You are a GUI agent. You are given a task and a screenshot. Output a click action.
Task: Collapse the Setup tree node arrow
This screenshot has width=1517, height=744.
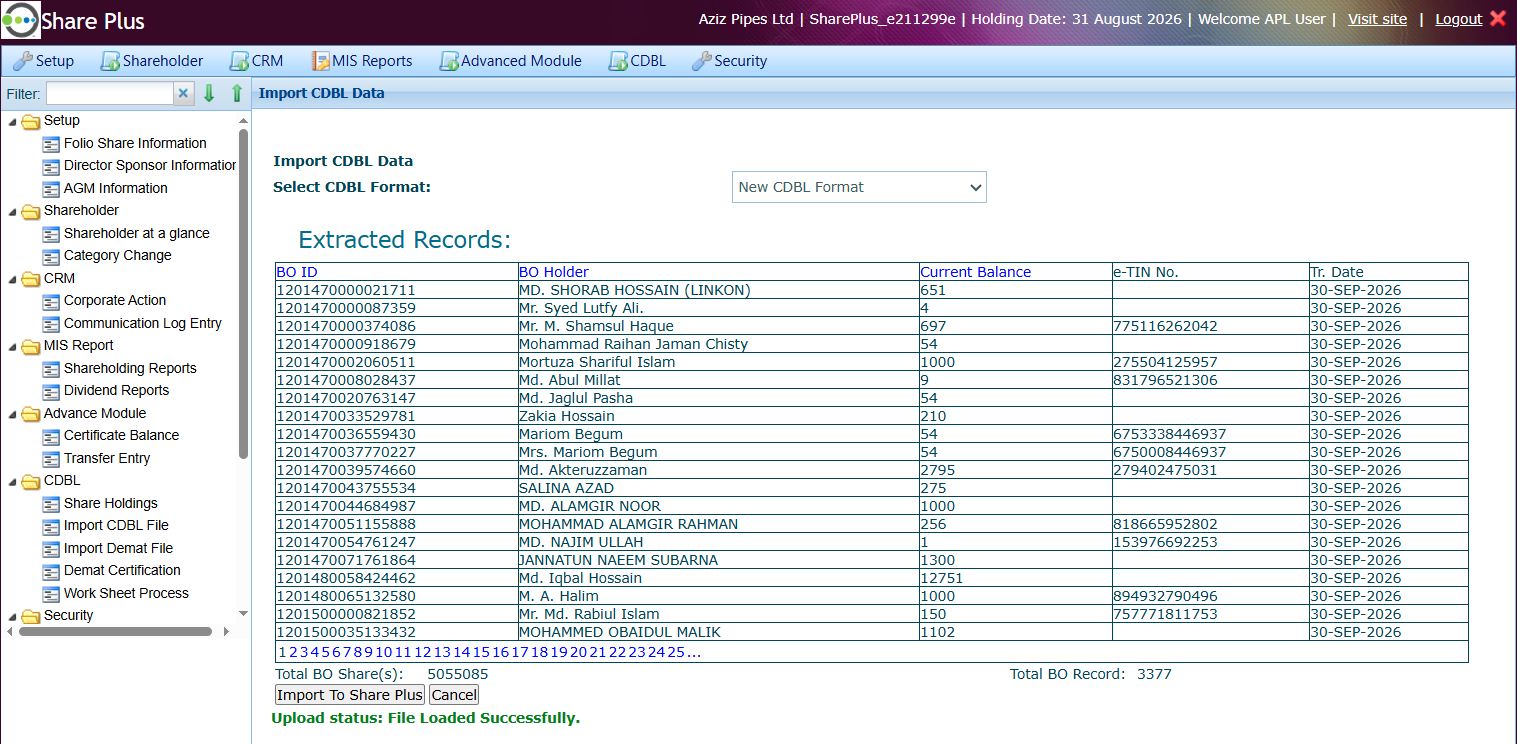click(13, 122)
